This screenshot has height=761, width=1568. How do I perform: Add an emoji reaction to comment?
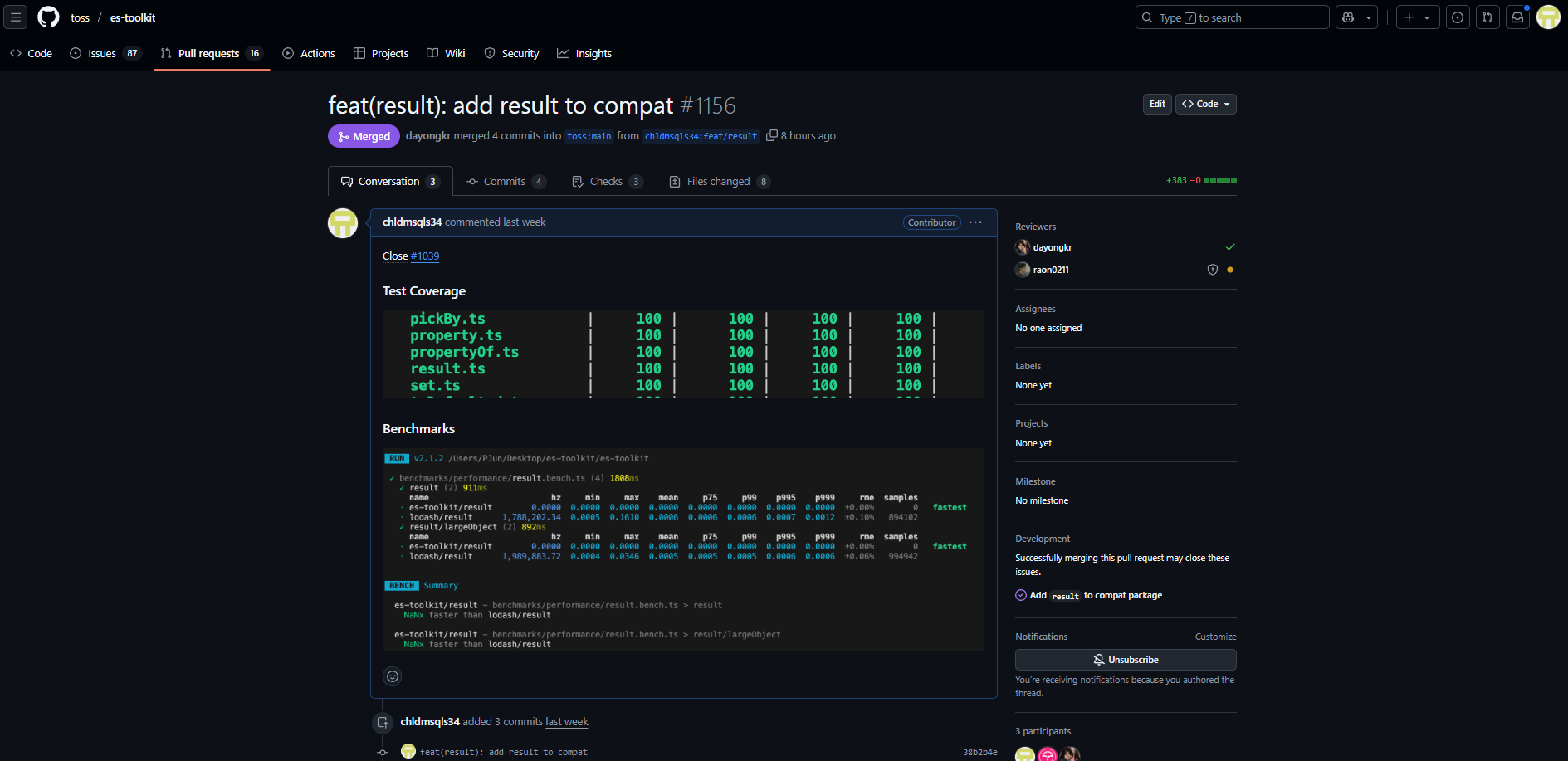[x=393, y=676]
